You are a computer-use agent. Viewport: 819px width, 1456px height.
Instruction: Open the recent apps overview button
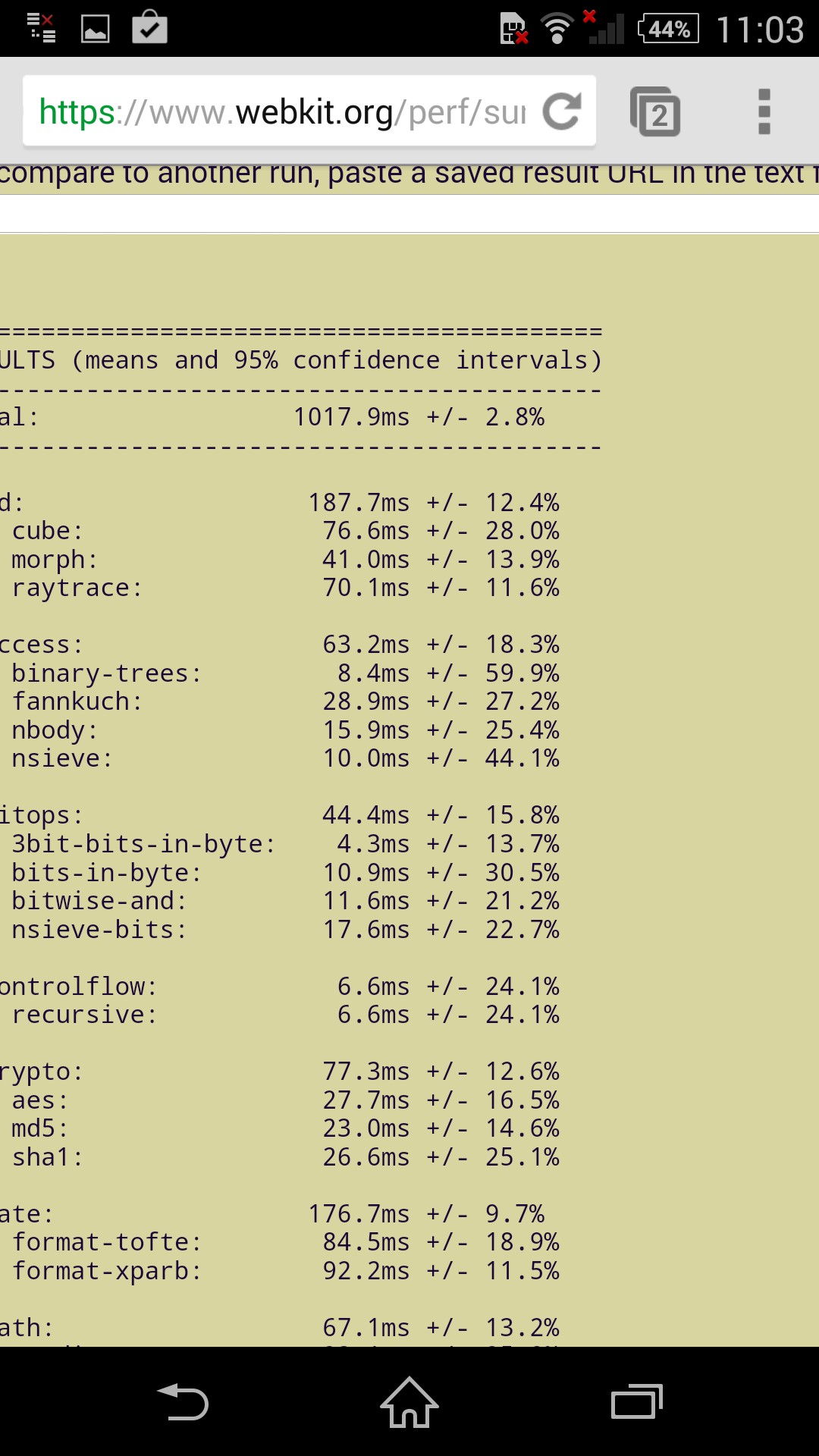(636, 1401)
